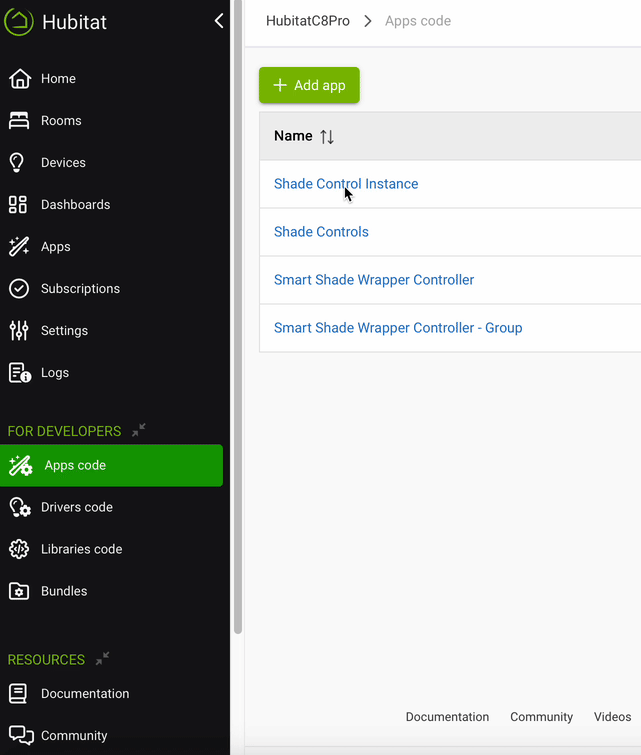Click the Devices light bulb icon
This screenshot has width=641, height=755.
pyautogui.click(x=16, y=162)
